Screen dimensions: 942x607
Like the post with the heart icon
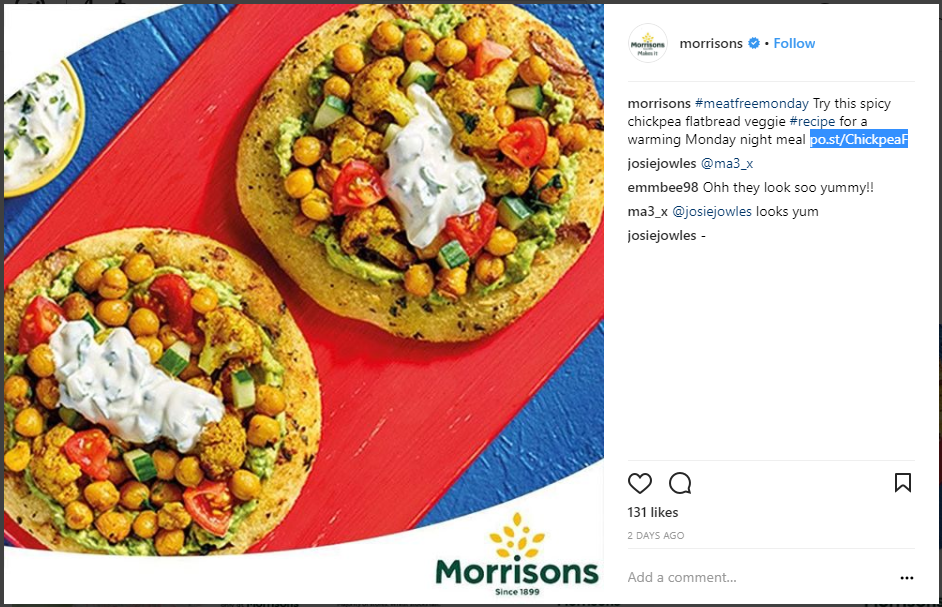(639, 483)
